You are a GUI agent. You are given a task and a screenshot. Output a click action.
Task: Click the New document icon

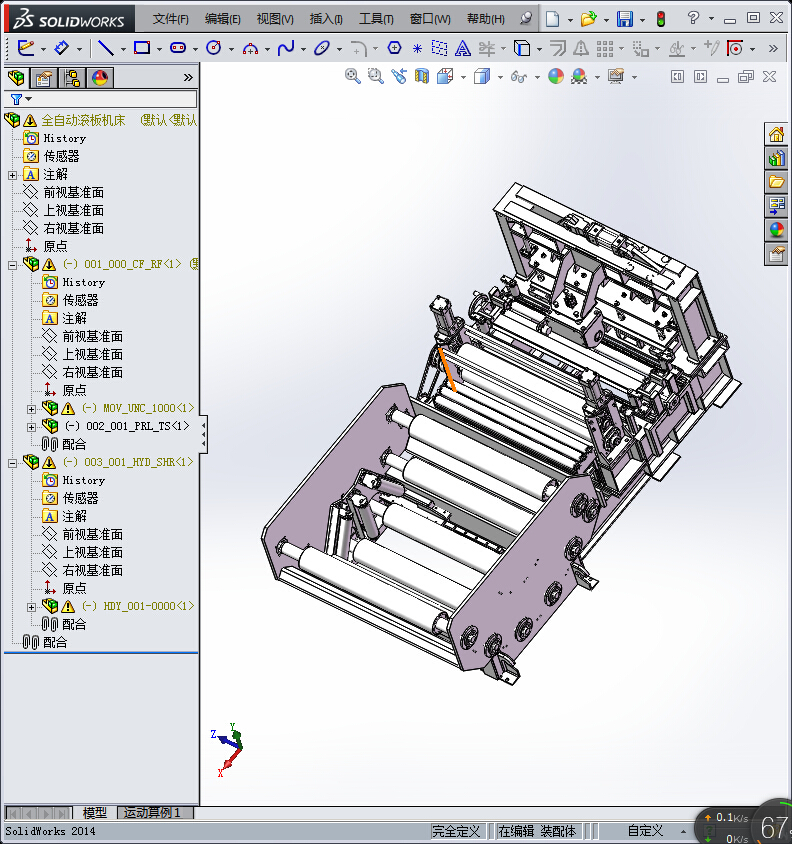552,19
